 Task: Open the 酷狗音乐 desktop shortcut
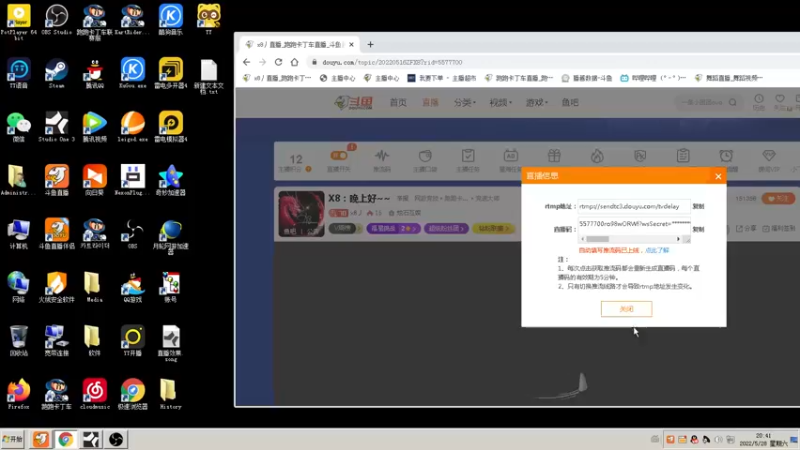pos(170,20)
